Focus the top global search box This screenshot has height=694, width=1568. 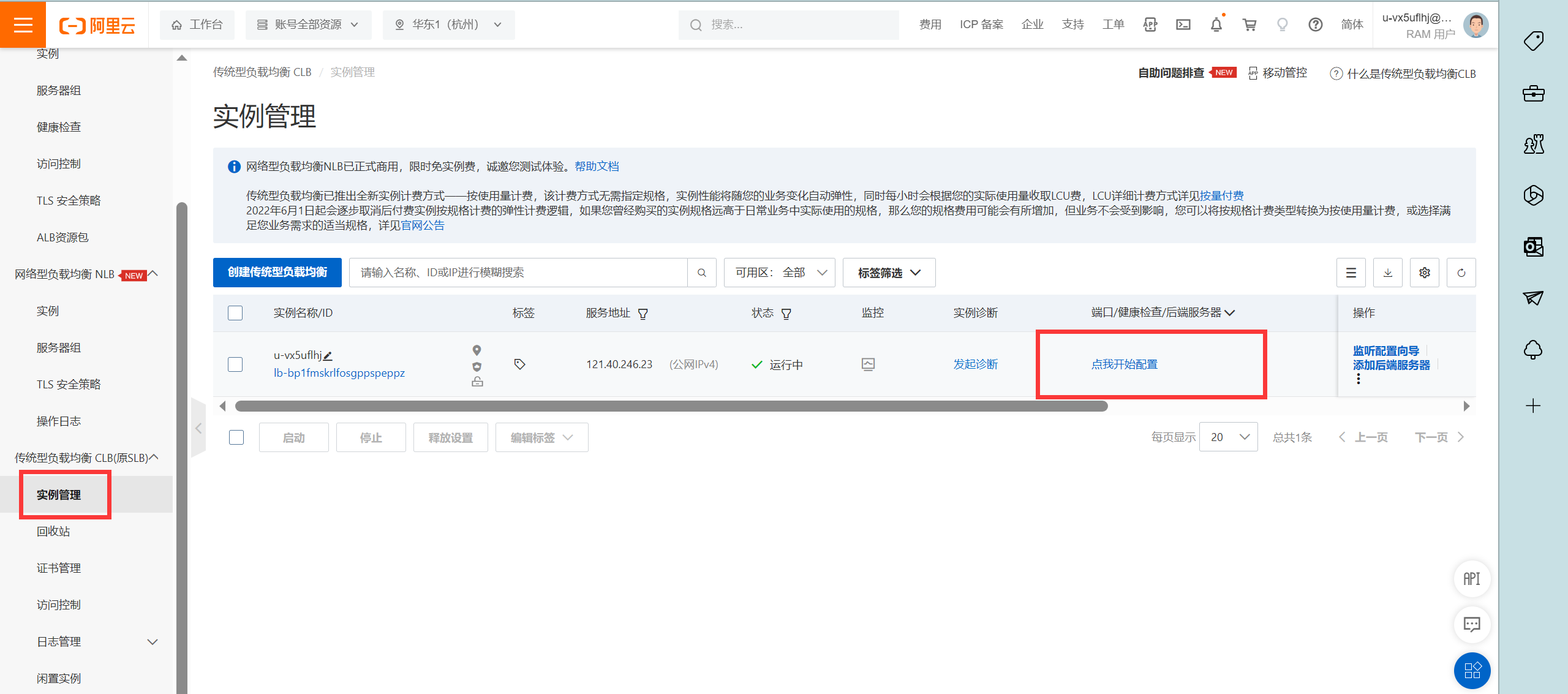789,25
